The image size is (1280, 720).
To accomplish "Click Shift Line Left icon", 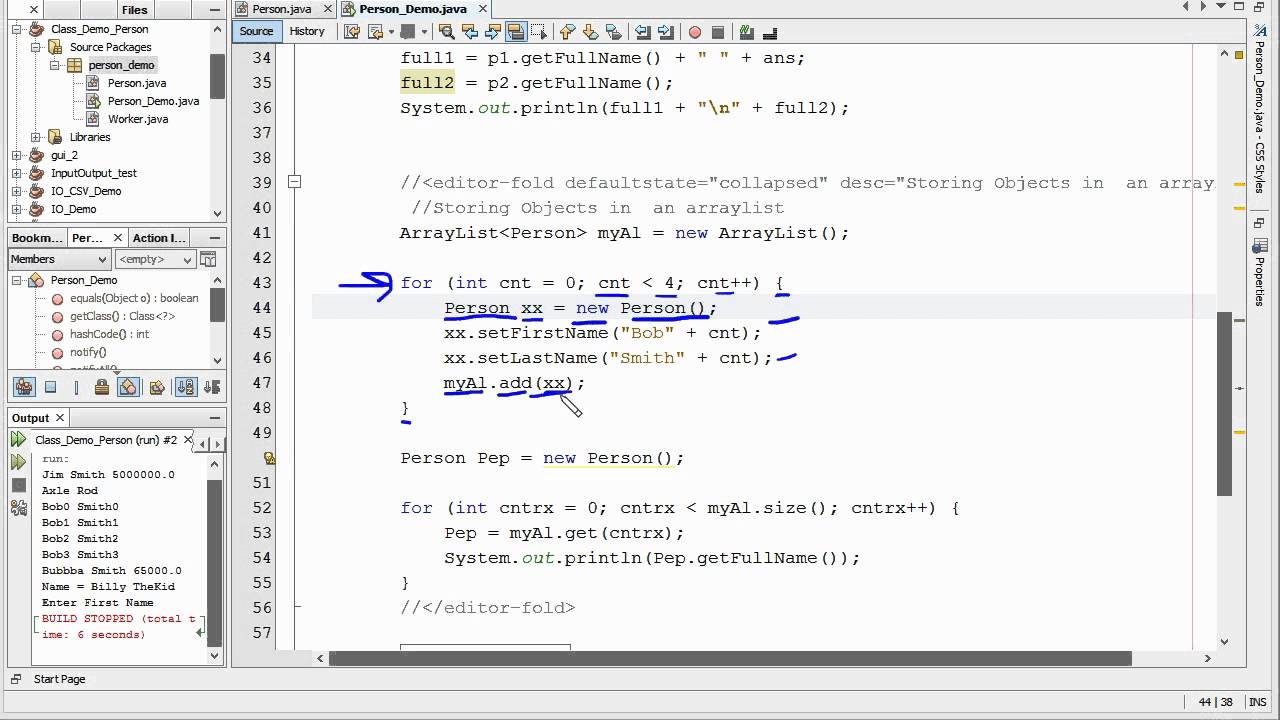I will pos(642,31).
